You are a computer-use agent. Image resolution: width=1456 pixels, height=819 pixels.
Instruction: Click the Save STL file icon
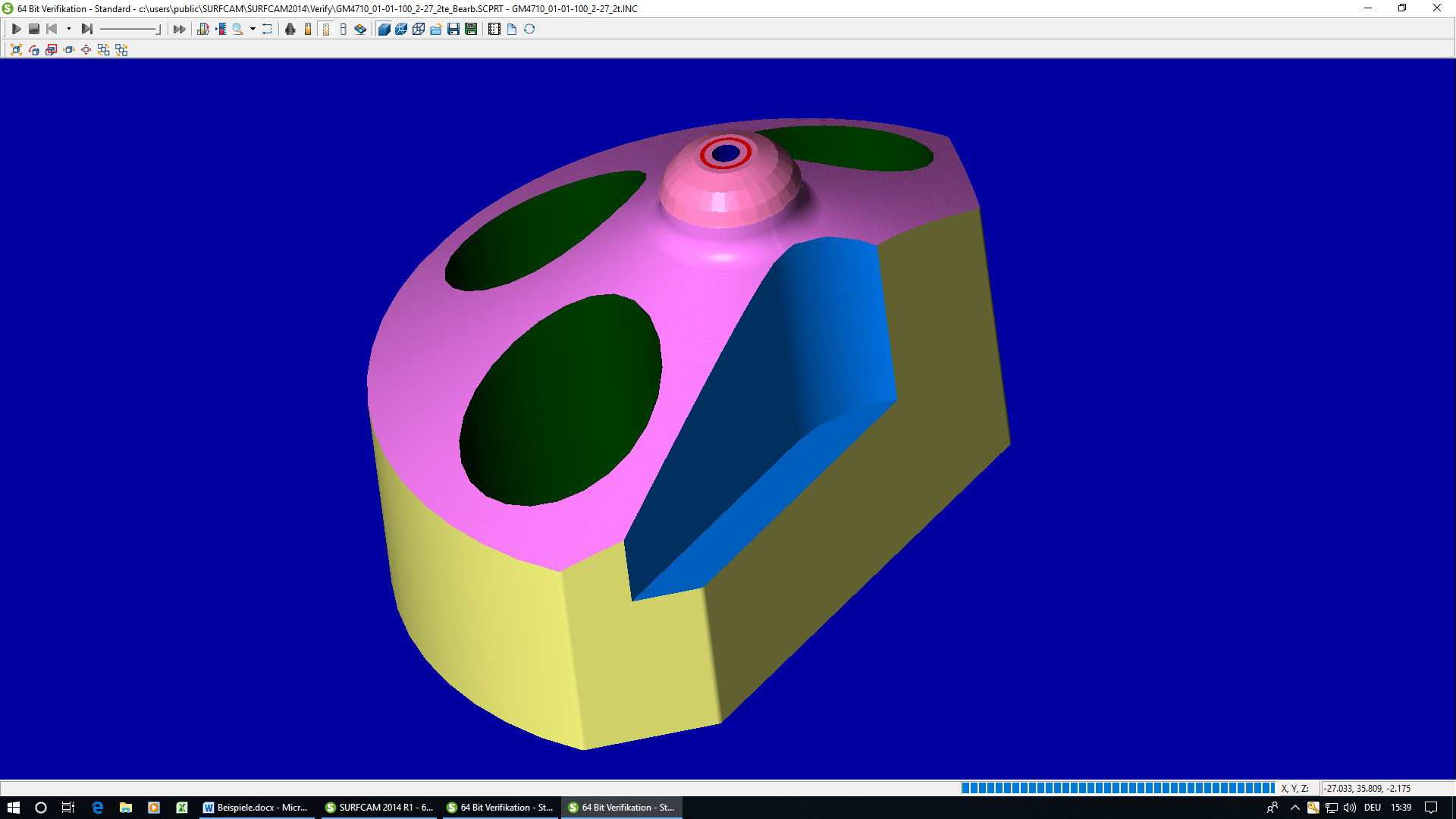(x=471, y=29)
